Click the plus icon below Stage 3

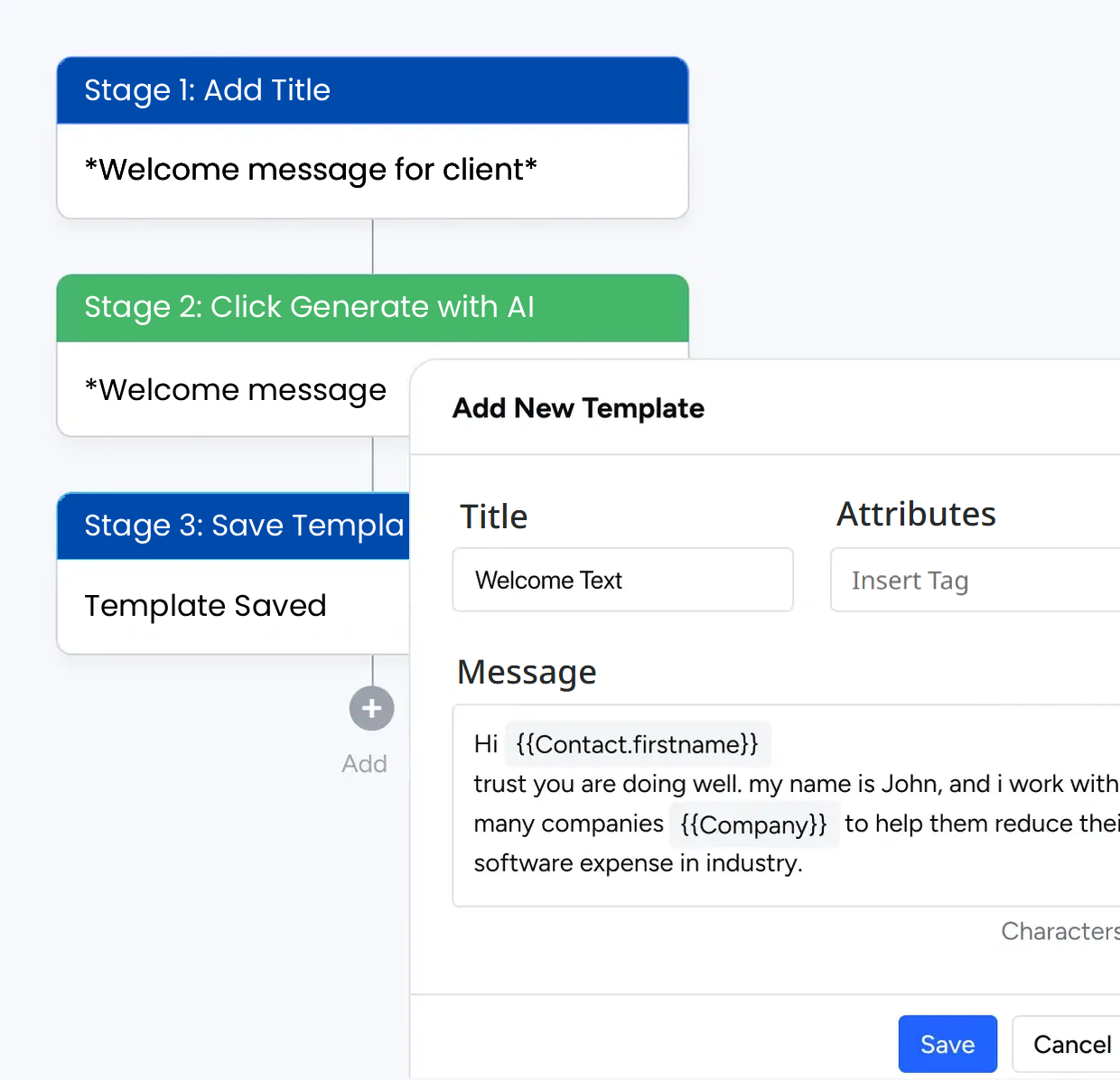point(371,709)
